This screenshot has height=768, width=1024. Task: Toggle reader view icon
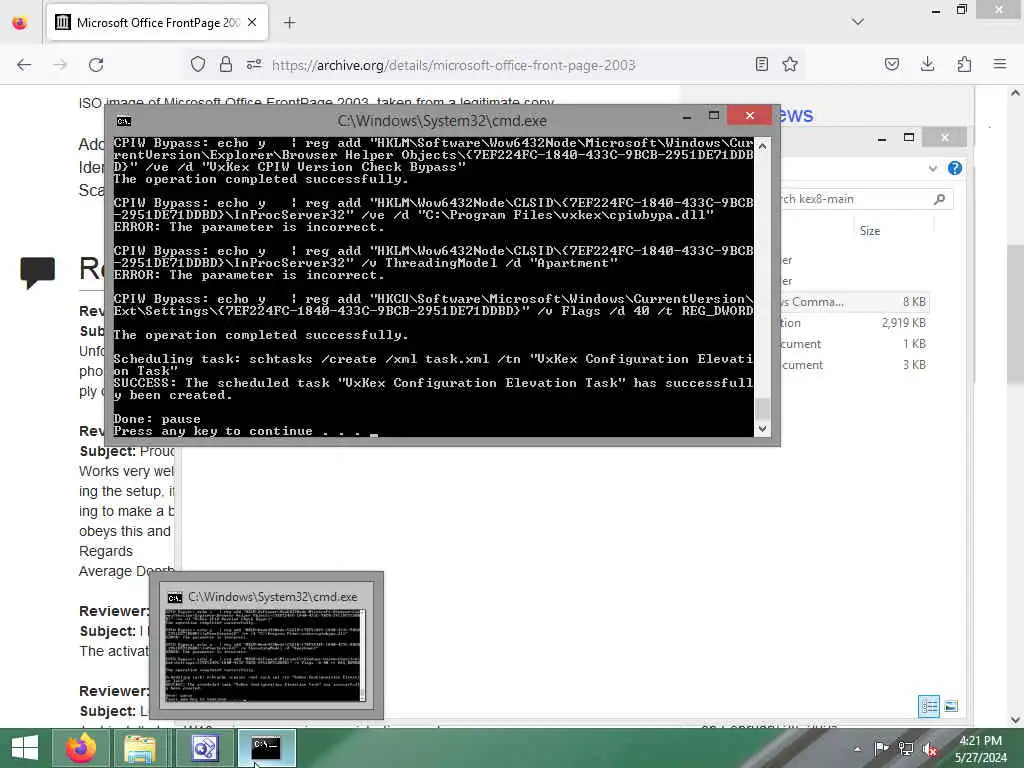(x=761, y=64)
